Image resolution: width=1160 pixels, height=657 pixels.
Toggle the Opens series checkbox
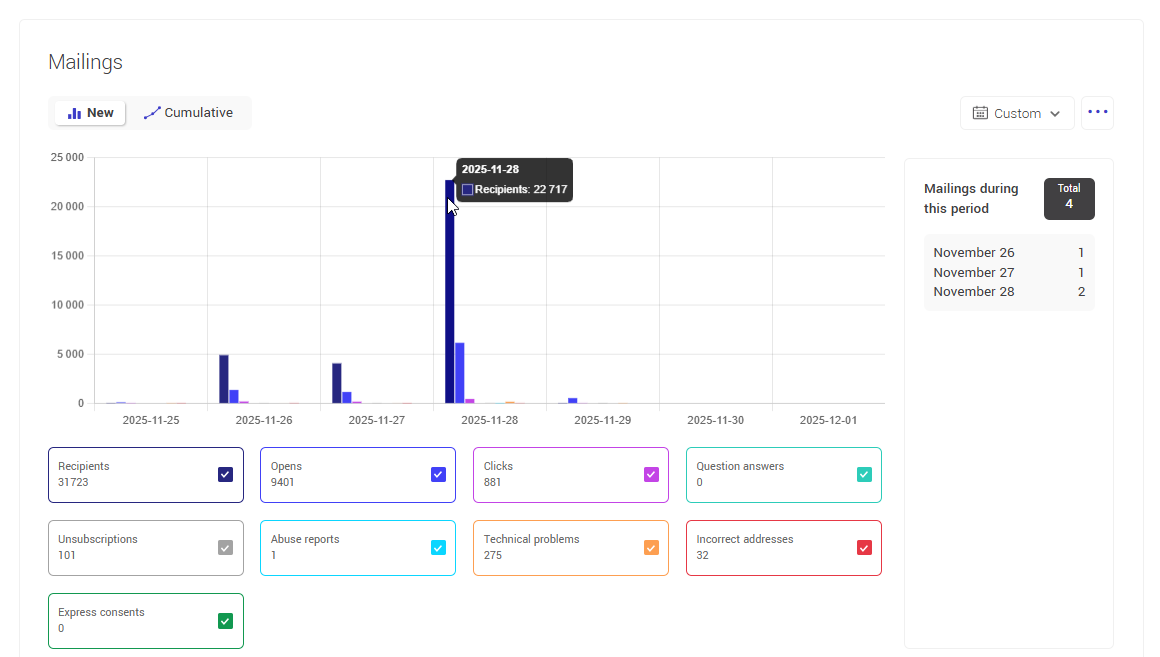pyautogui.click(x=438, y=475)
